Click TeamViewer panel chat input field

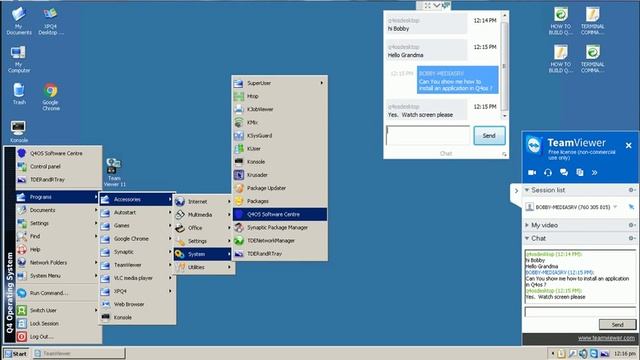pyautogui.click(x=580, y=312)
